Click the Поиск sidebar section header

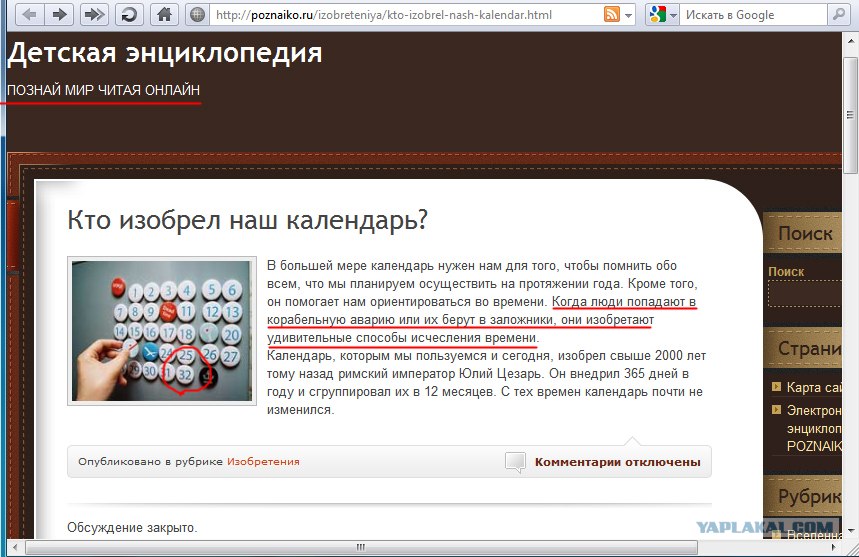point(805,234)
